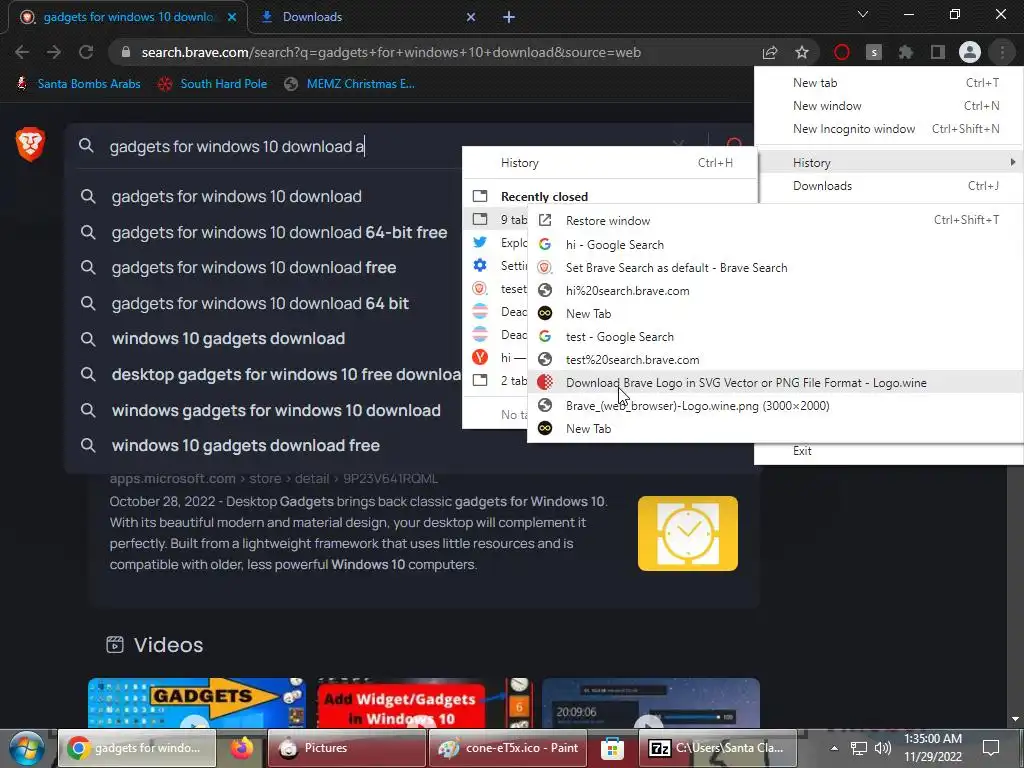Open Microsoft Store taskbar icon
This screenshot has width=1024, height=768.
click(x=612, y=748)
